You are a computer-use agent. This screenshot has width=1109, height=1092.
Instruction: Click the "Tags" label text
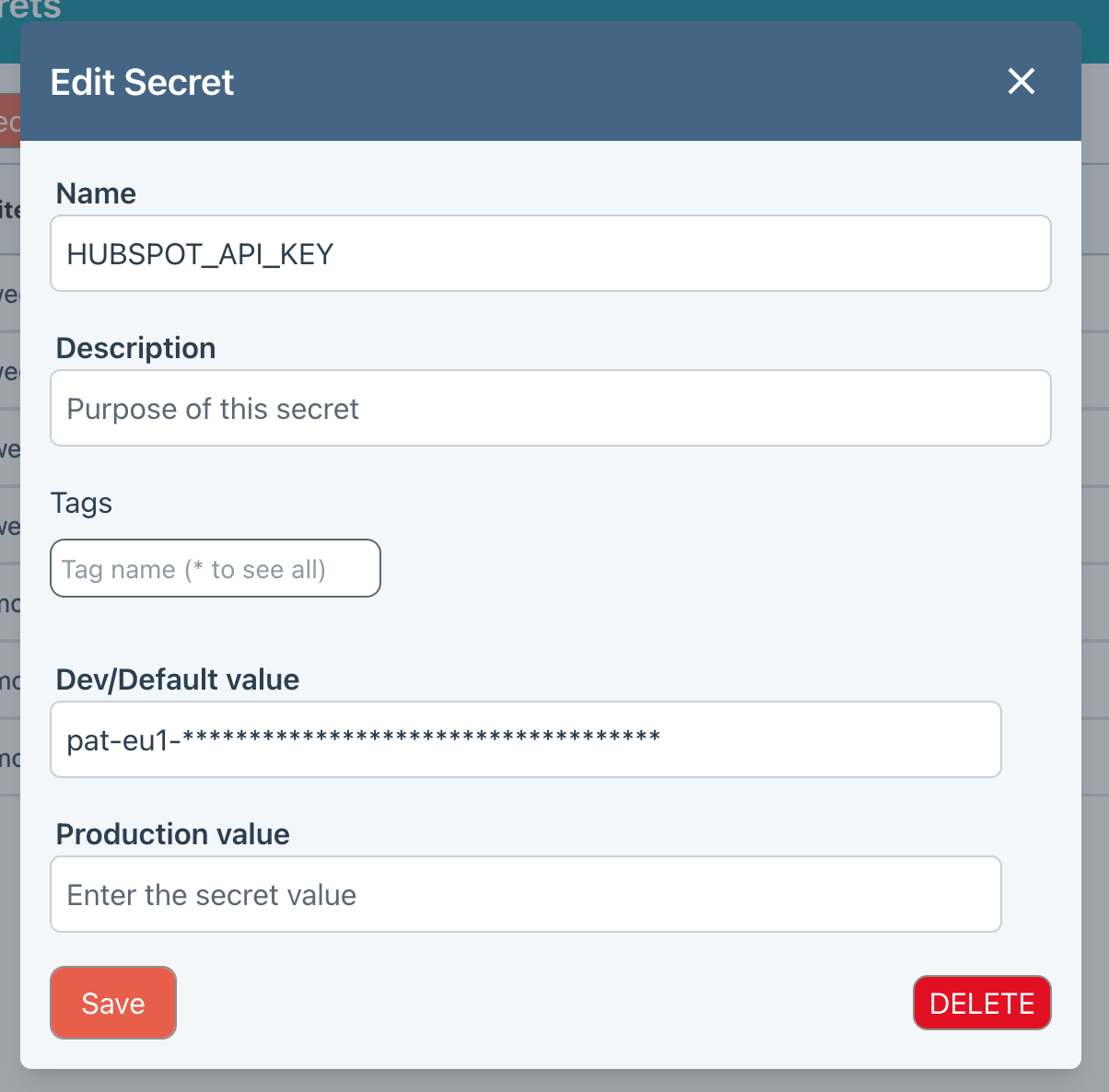[81, 503]
